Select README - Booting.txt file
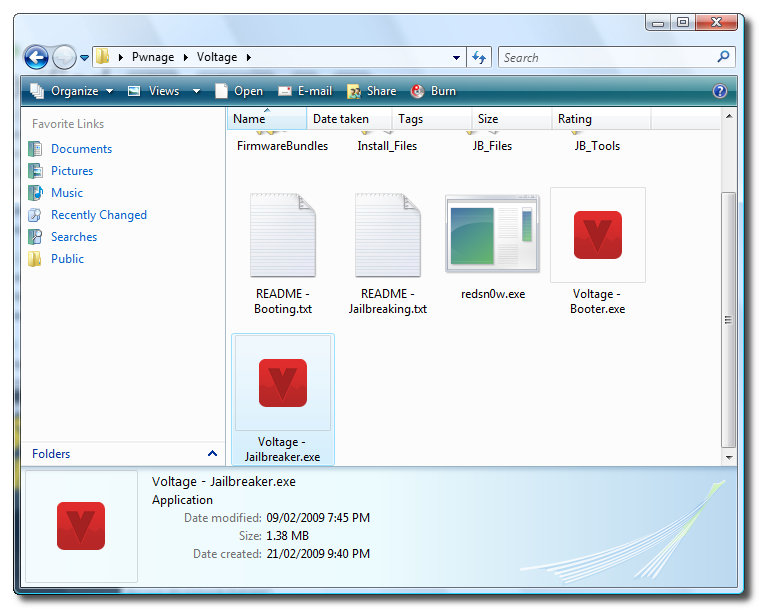The height and width of the screenshot is (609, 759). click(282, 235)
